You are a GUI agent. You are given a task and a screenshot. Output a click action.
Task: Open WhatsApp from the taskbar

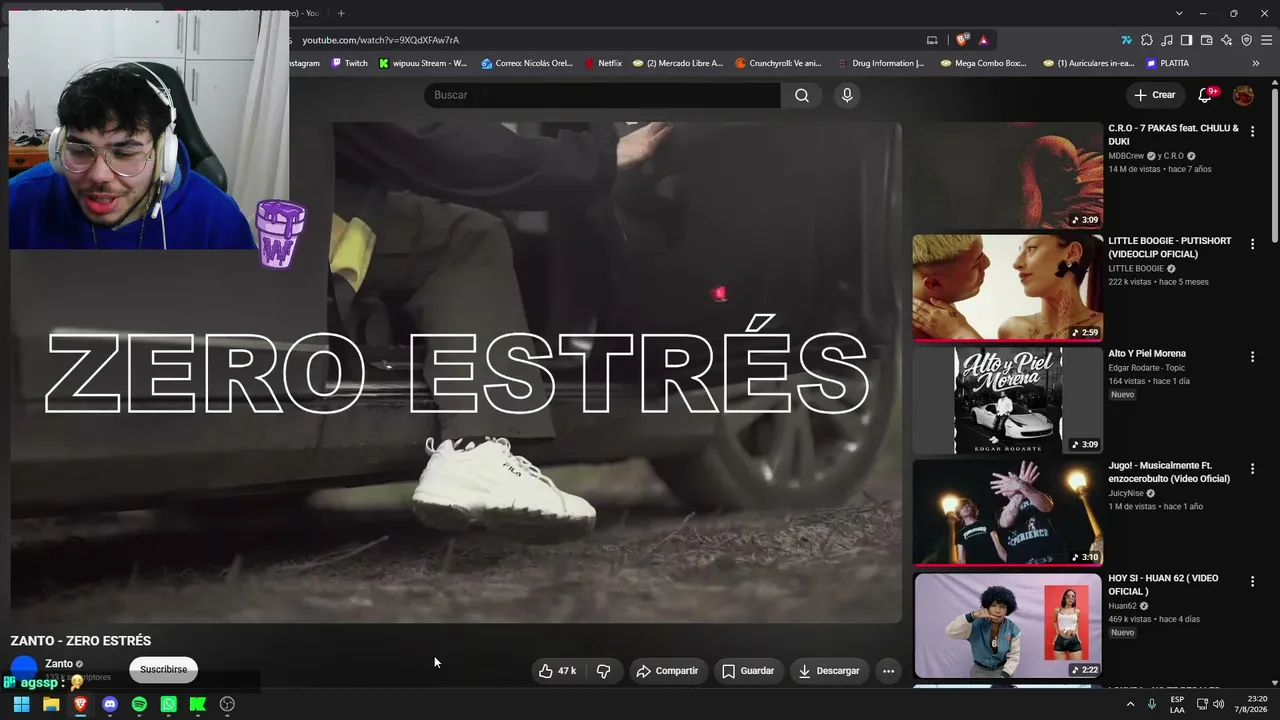[169, 704]
